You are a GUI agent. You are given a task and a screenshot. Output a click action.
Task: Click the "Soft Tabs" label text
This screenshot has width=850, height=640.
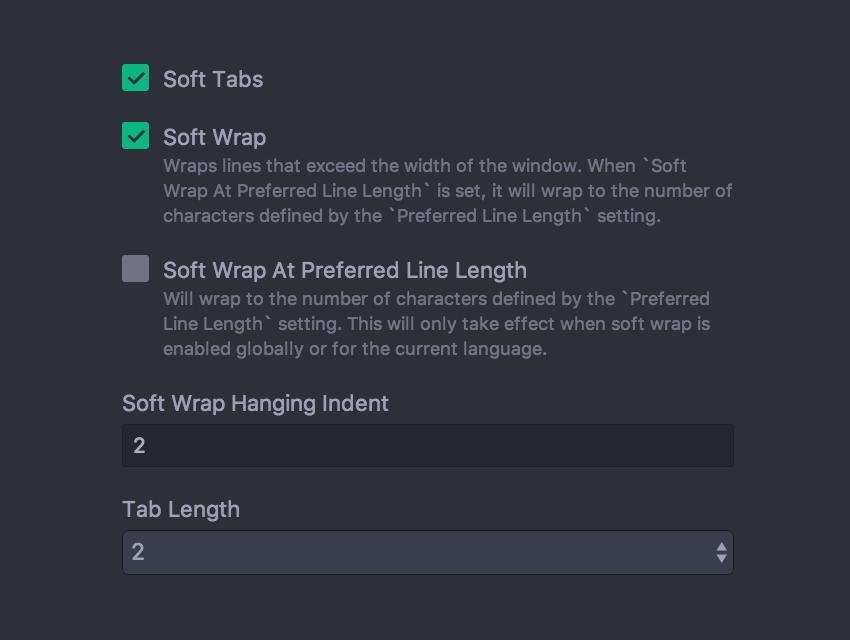tap(213, 79)
